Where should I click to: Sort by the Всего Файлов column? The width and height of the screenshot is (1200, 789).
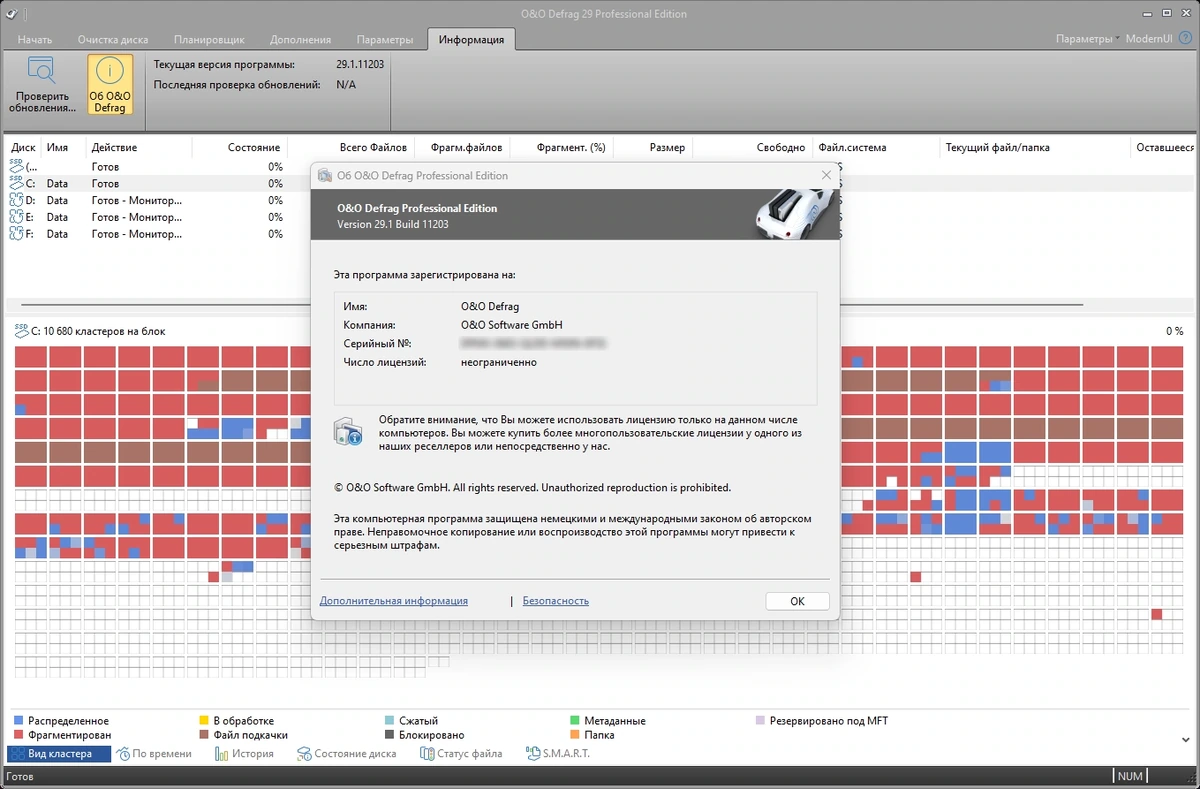(373, 147)
